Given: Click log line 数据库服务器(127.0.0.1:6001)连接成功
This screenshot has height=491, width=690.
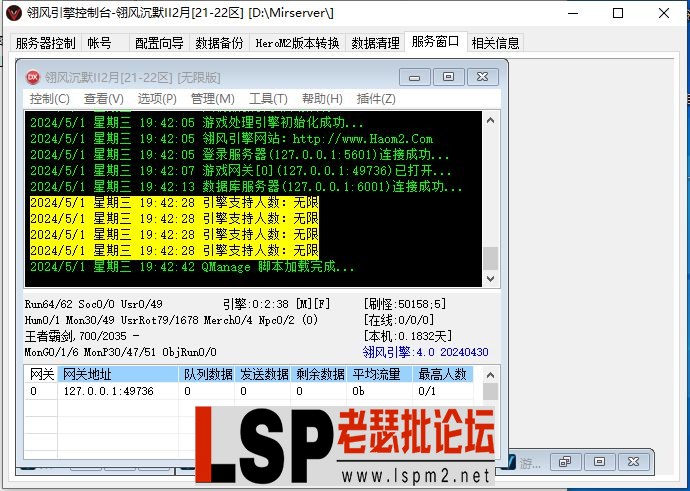Looking at the screenshot, I should 246,187.
